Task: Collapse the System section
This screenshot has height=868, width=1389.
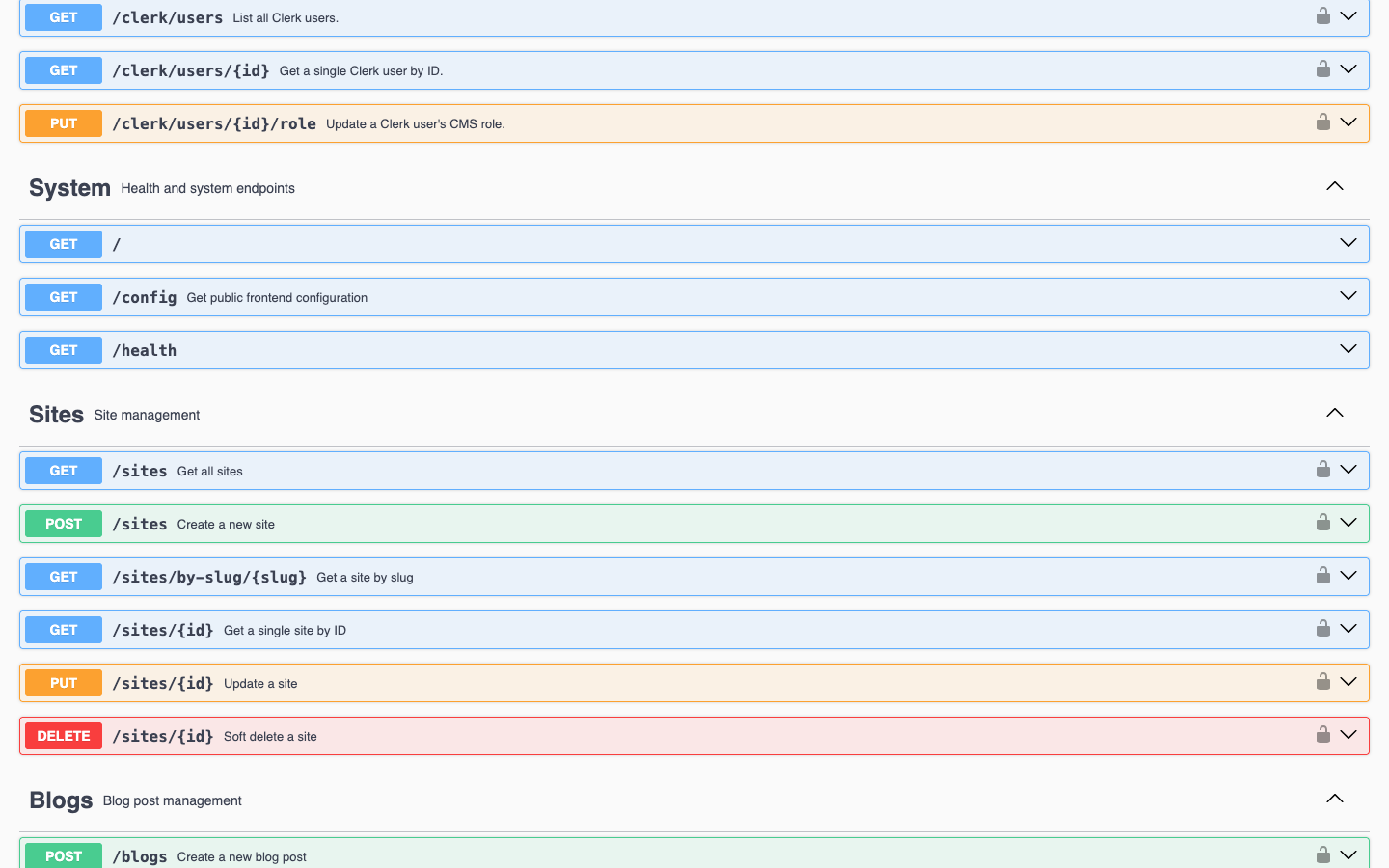Action: [x=1334, y=185]
